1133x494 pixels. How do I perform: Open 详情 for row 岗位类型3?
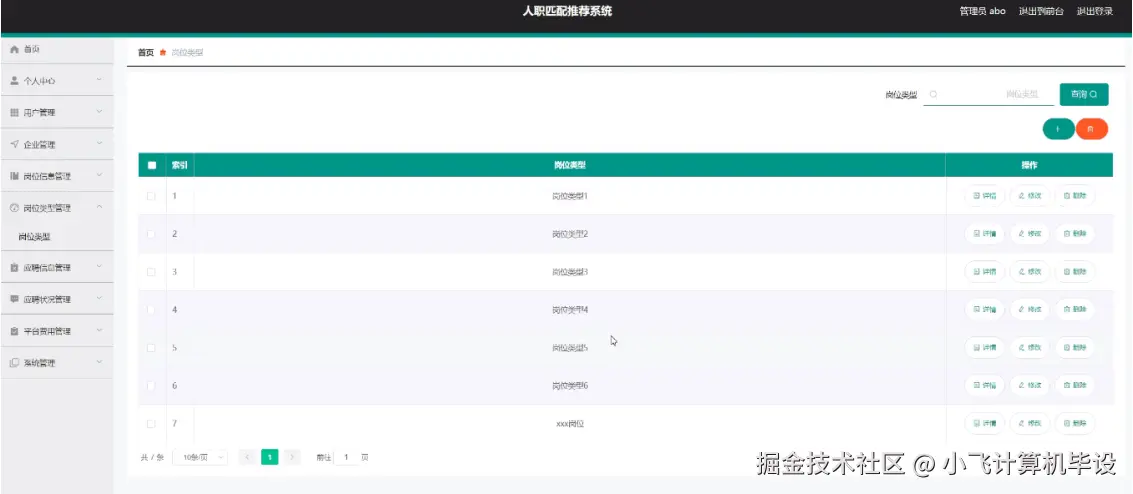(984, 272)
